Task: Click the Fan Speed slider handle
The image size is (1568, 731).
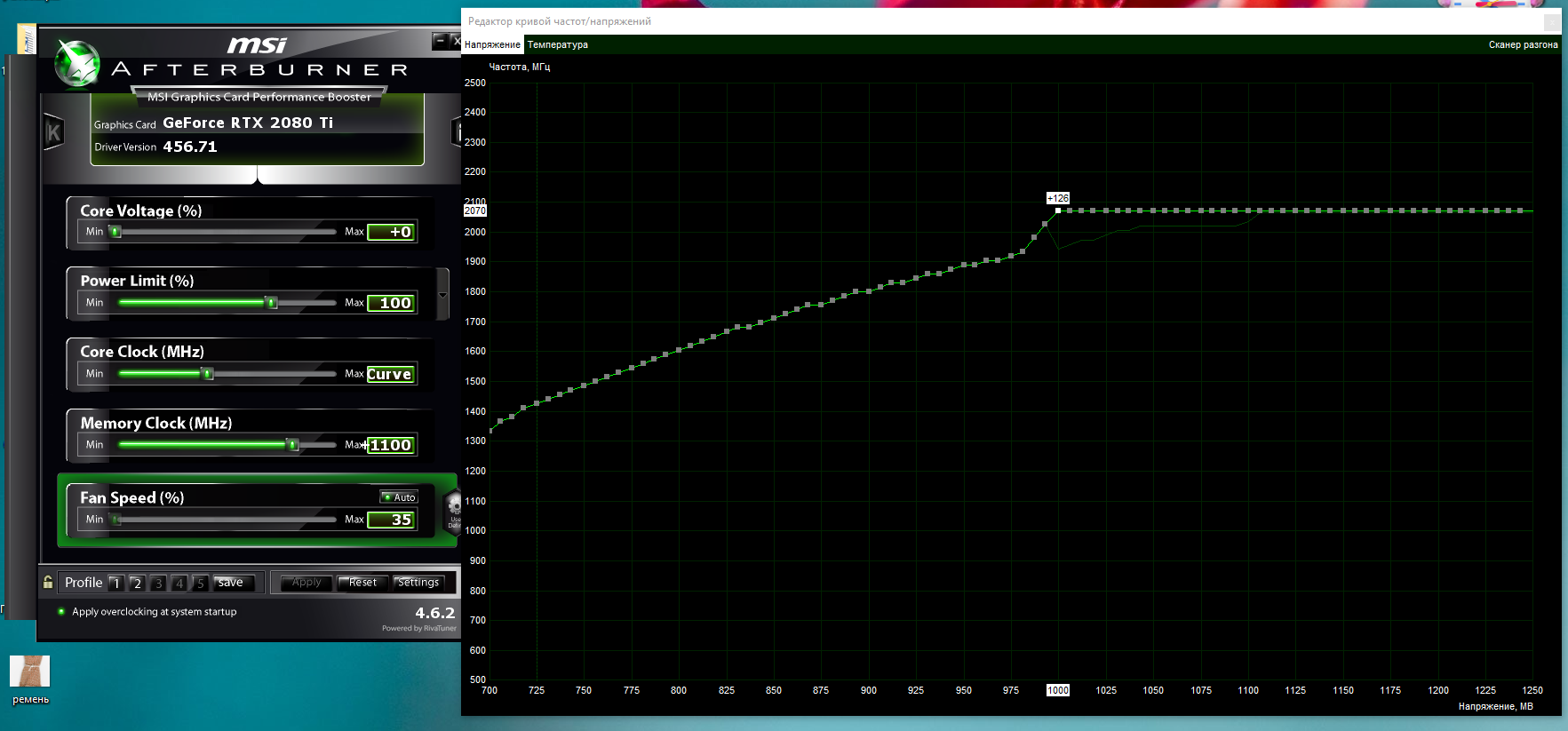Action: 115,520
